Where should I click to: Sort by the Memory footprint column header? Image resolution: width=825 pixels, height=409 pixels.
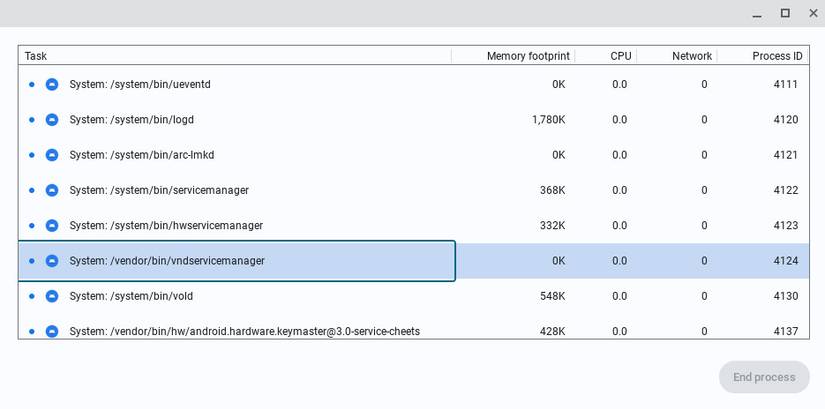(x=526, y=56)
